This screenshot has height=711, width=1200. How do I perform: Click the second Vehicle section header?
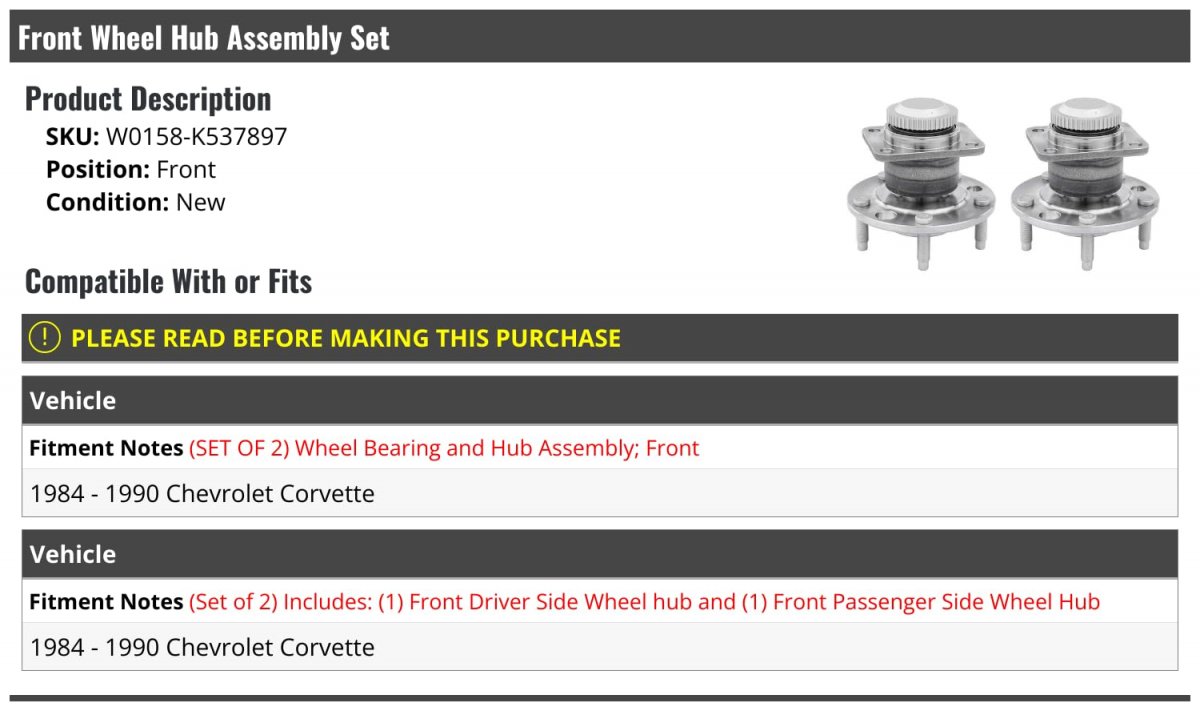(600, 554)
